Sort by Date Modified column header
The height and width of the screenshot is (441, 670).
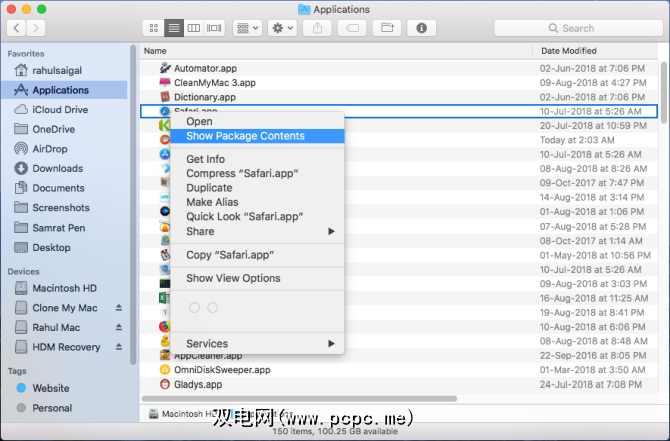click(595, 51)
